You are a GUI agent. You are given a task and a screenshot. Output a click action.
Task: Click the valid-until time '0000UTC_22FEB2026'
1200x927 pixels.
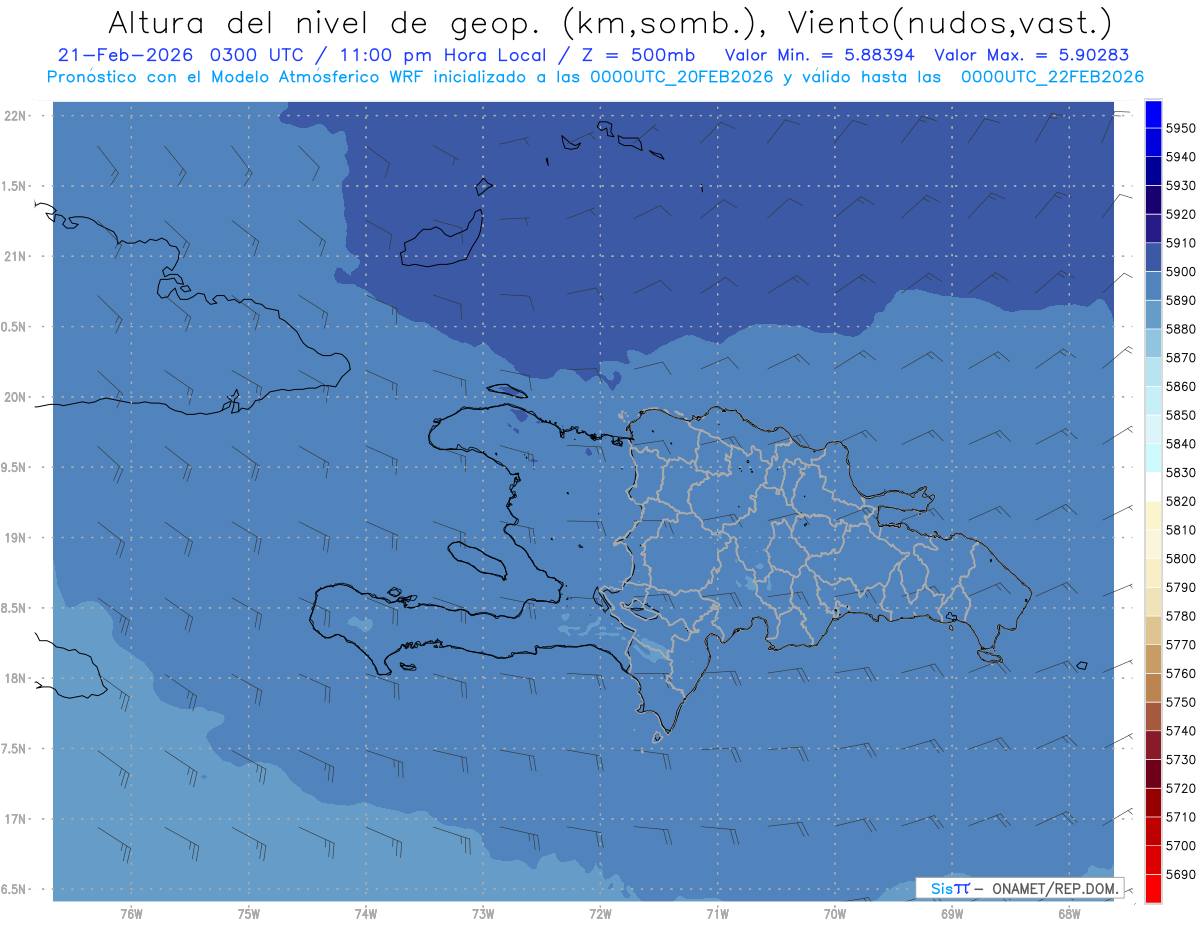point(1052,76)
